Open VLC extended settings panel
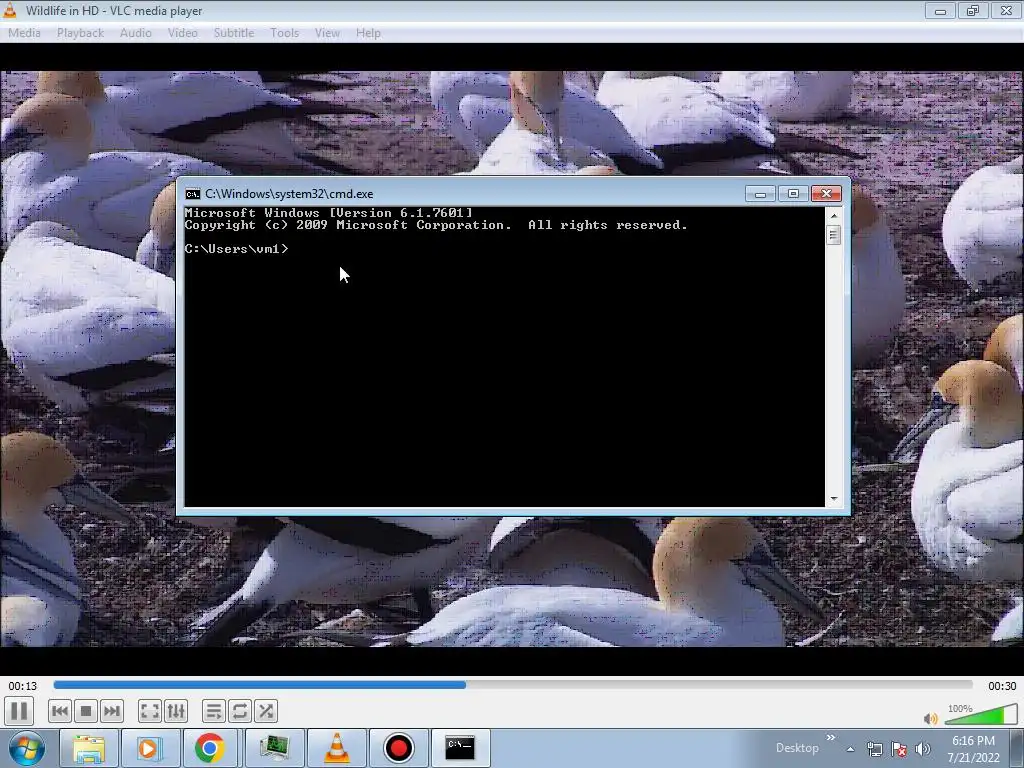This screenshot has height=768, width=1024. (176, 711)
